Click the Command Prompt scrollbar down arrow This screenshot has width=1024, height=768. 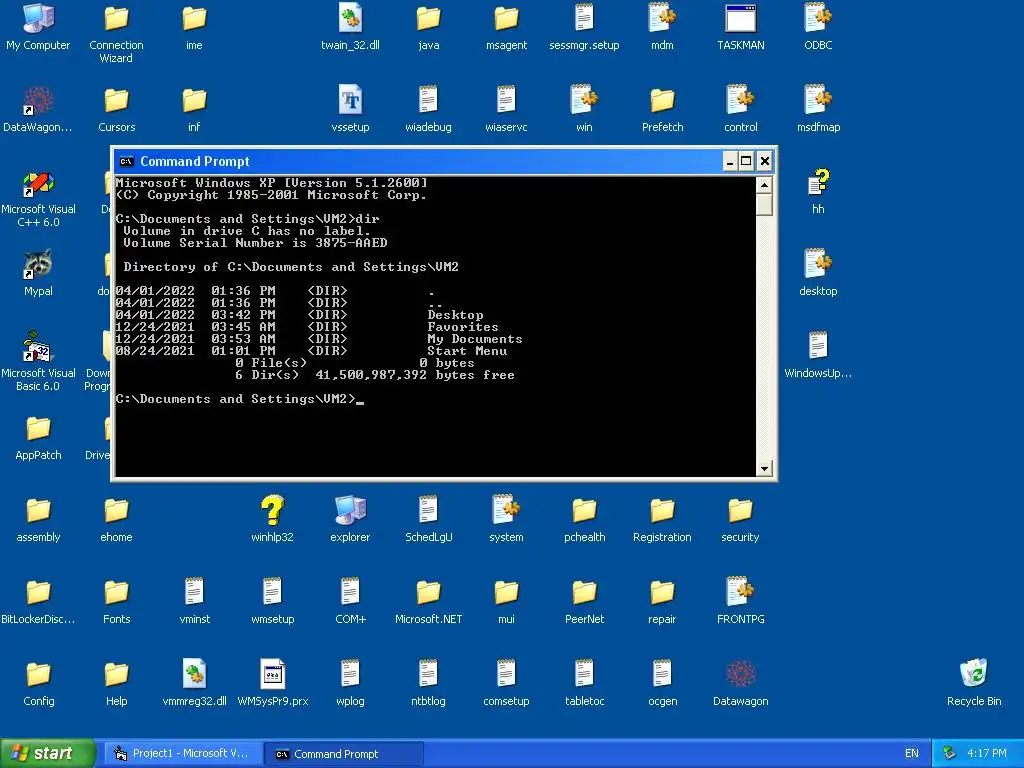(x=764, y=468)
